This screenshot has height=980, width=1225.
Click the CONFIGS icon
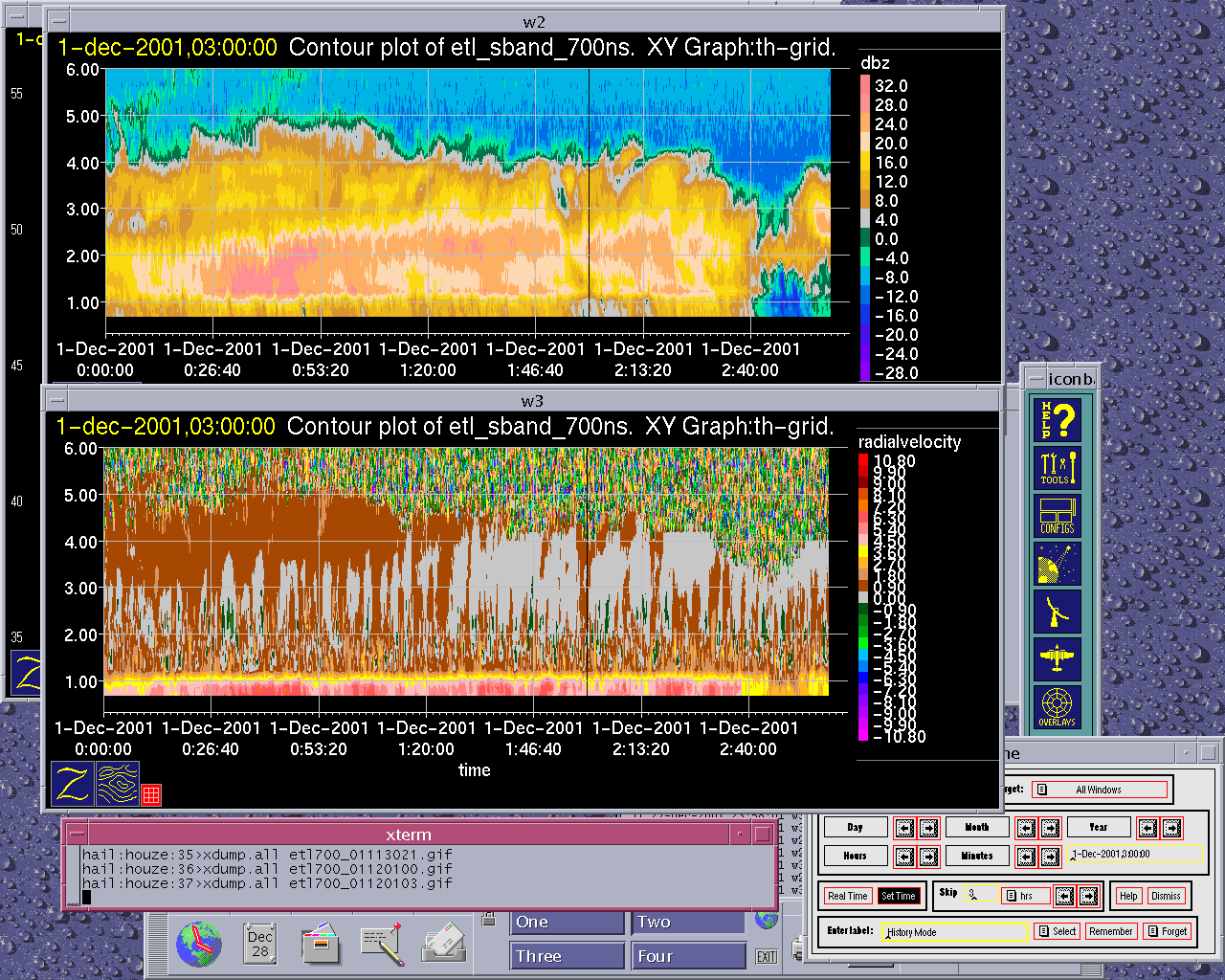(1058, 516)
